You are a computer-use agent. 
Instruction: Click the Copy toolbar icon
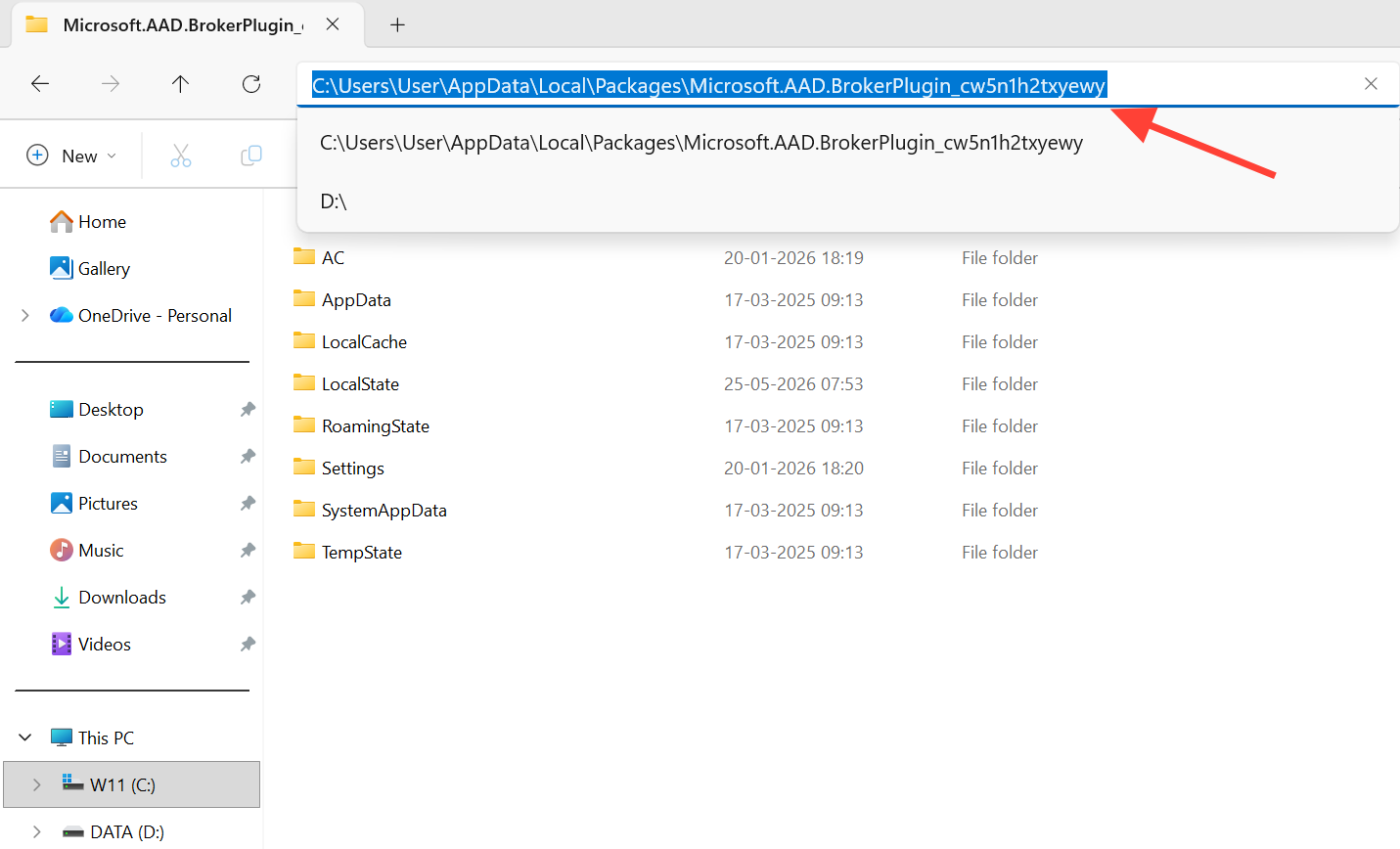(251, 156)
